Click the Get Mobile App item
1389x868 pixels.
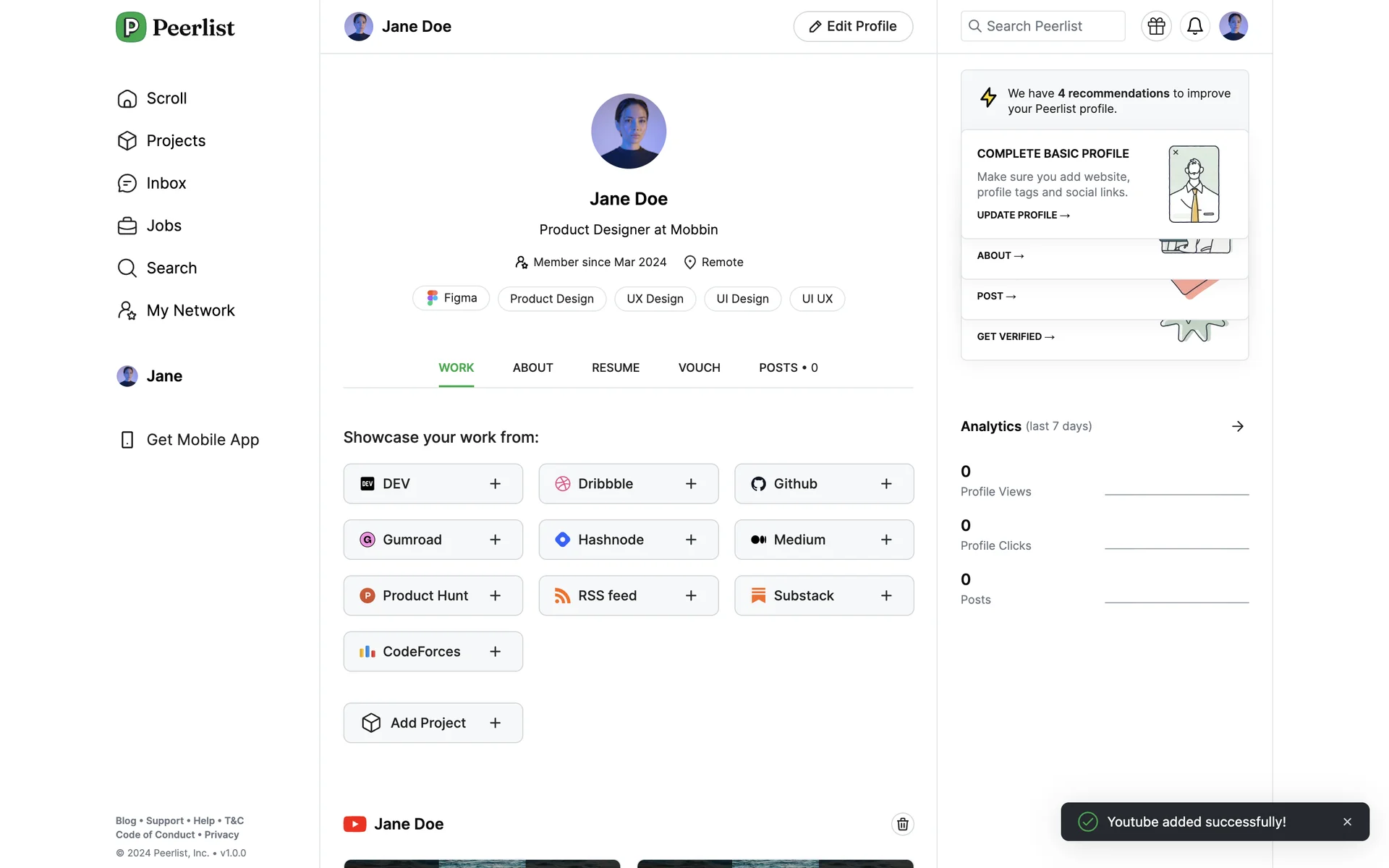pyautogui.click(x=202, y=440)
